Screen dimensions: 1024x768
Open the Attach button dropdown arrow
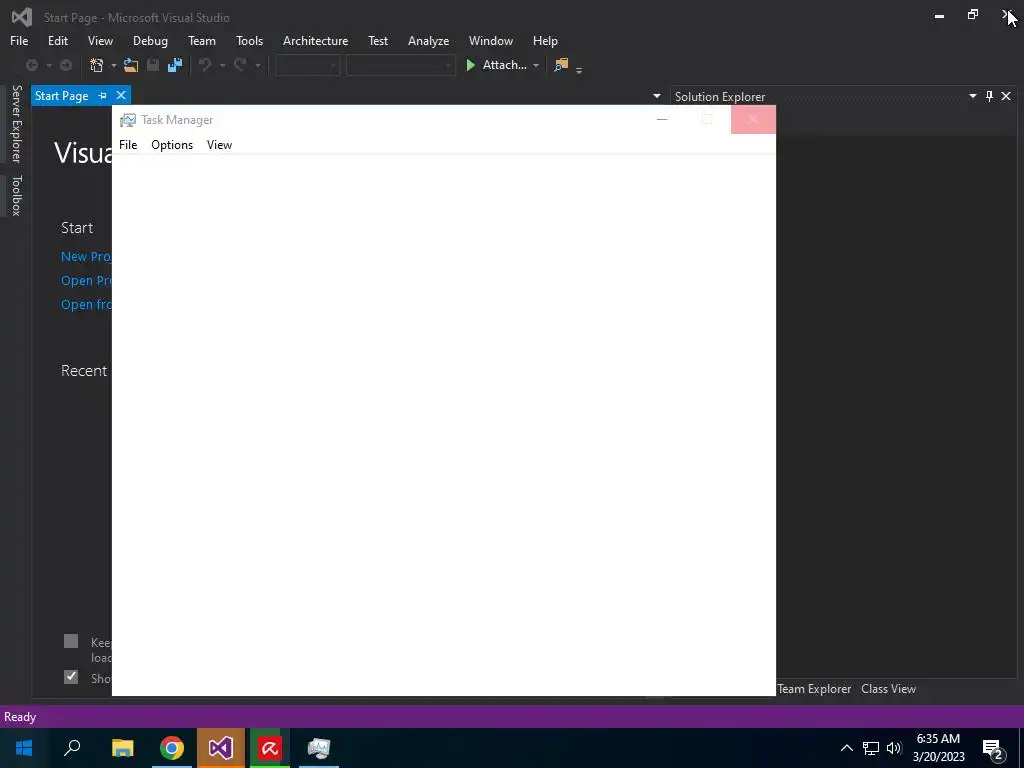536,65
